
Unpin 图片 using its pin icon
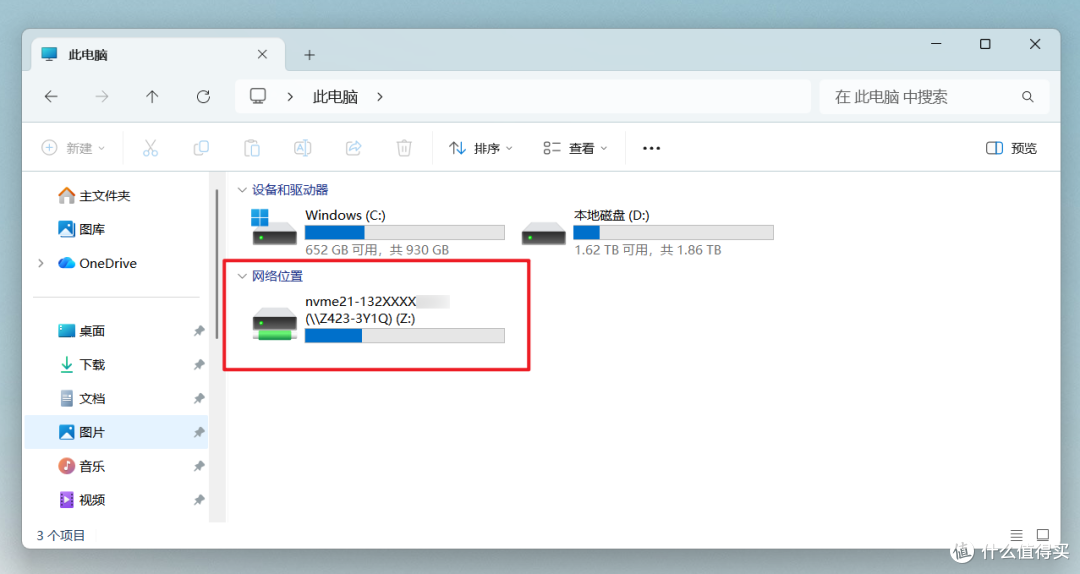[199, 433]
